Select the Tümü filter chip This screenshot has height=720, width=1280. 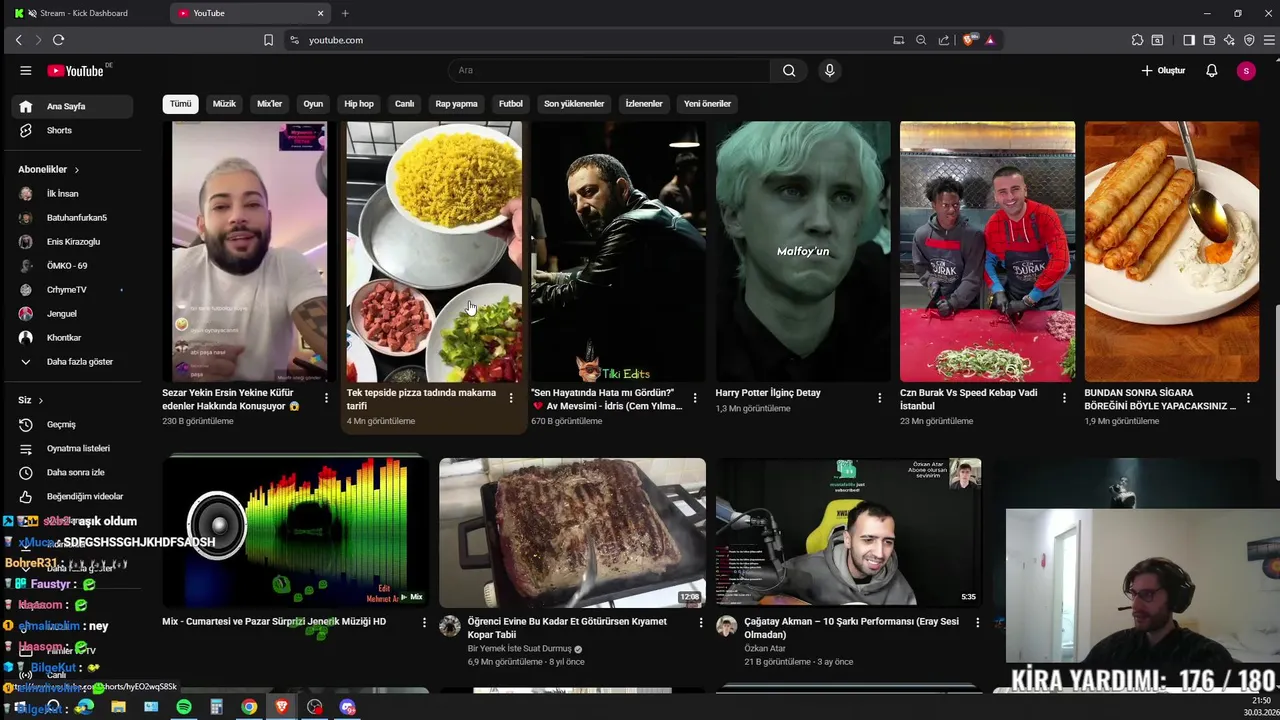pos(180,104)
